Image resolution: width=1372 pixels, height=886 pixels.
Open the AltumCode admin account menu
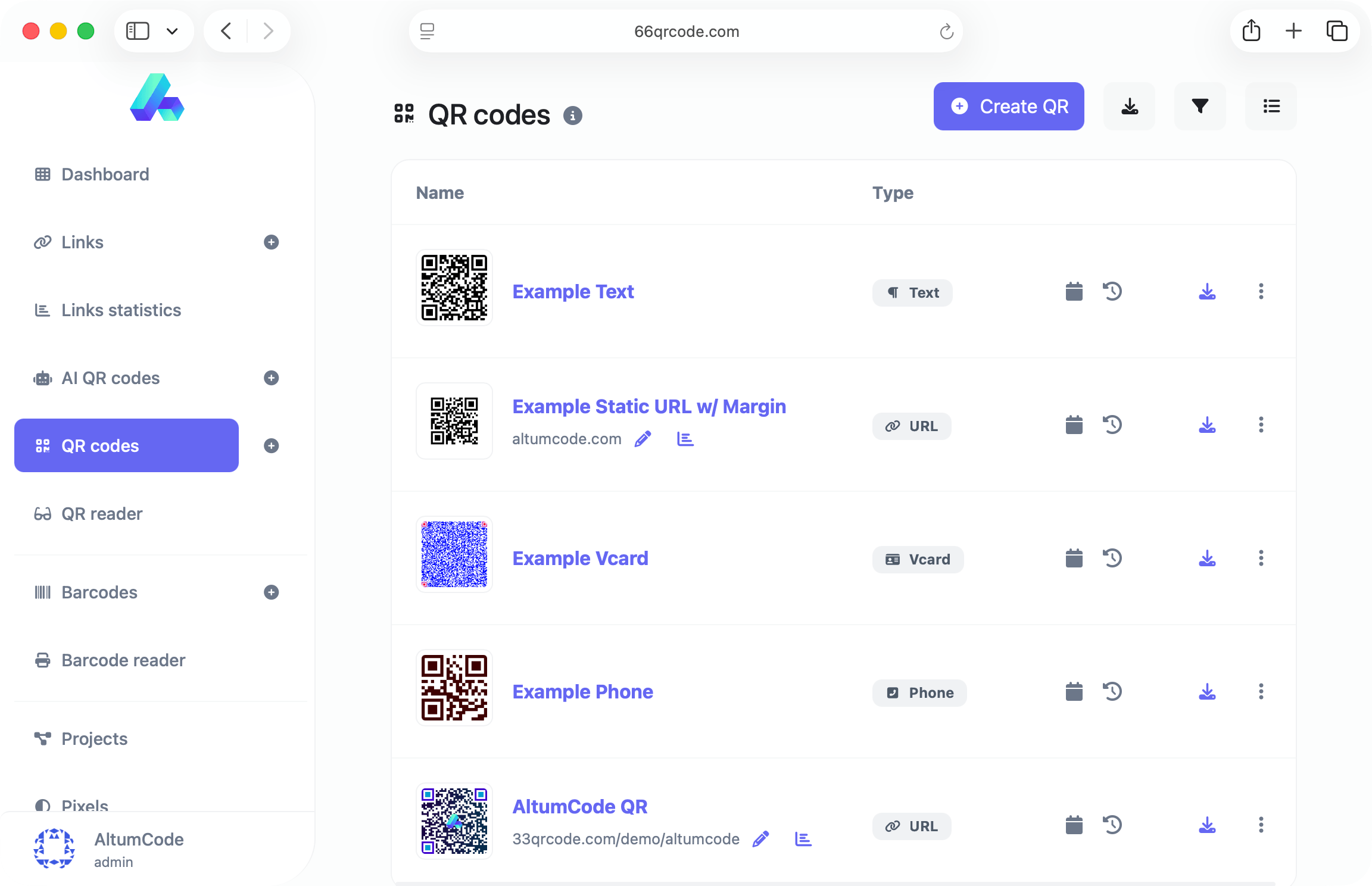[110, 849]
